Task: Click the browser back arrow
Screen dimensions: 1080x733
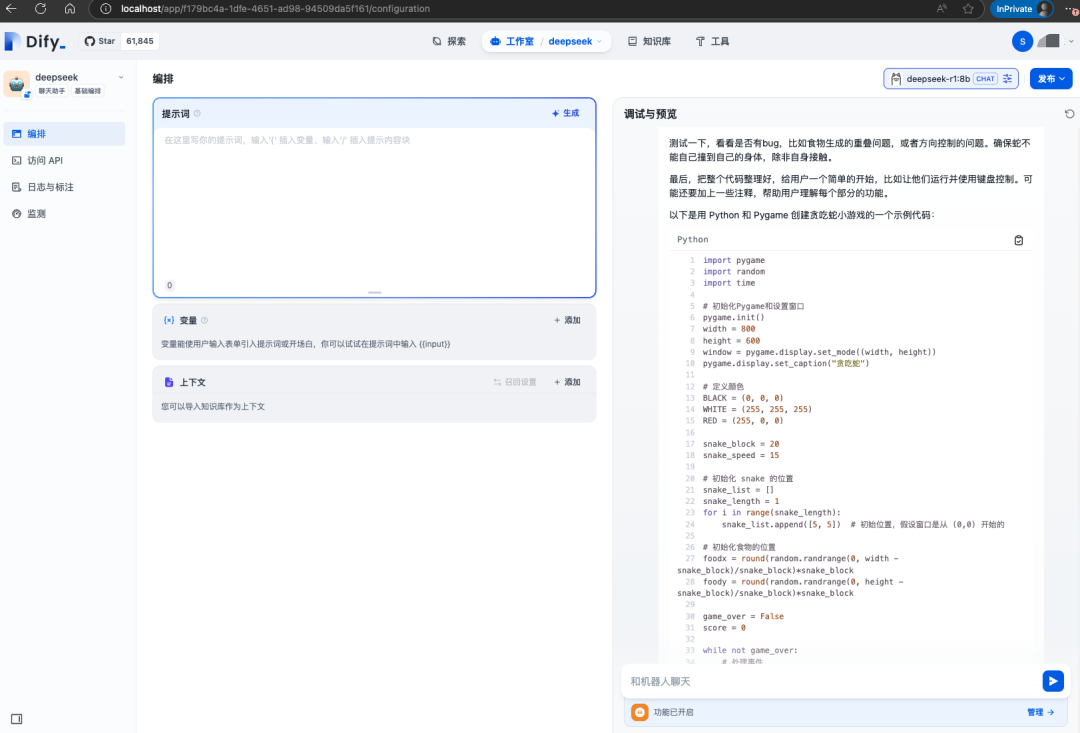Action: [x=11, y=9]
